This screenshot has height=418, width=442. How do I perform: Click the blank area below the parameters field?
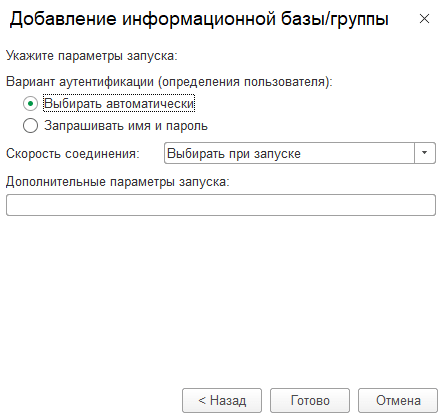click(x=221, y=300)
